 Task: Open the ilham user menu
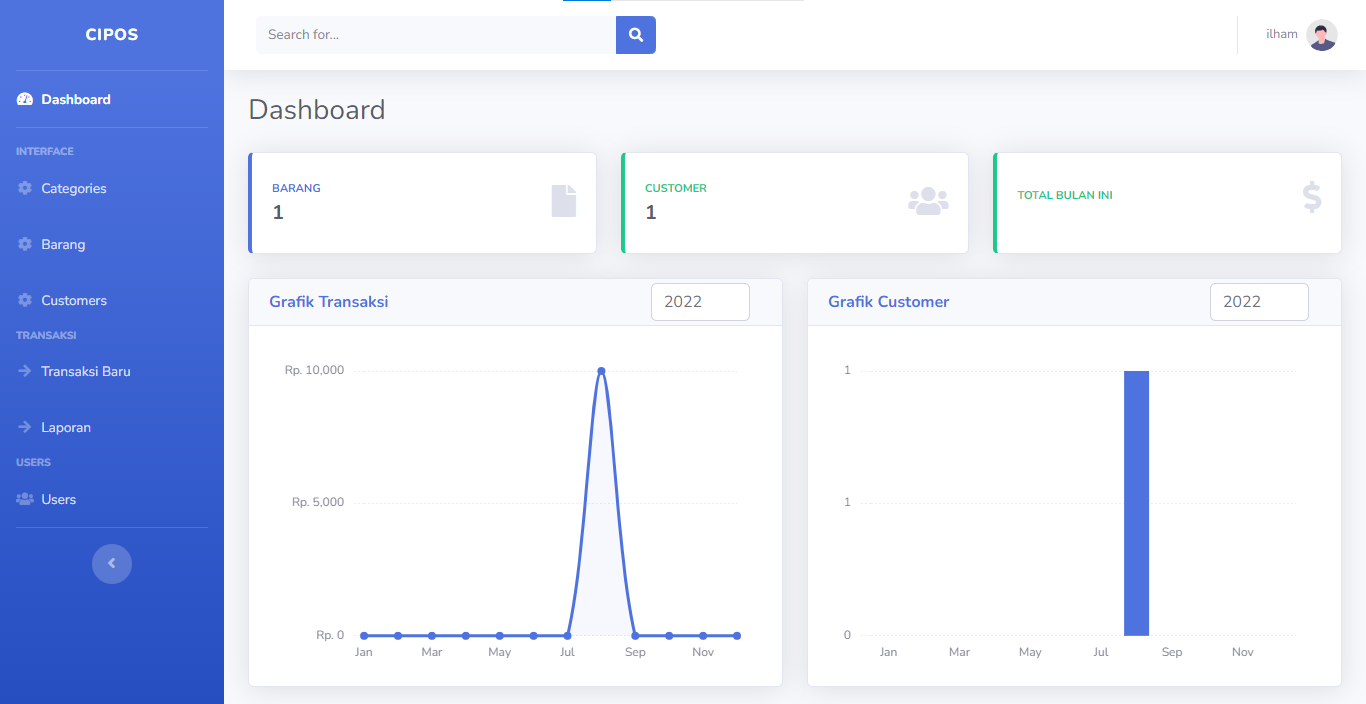(x=1282, y=35)
